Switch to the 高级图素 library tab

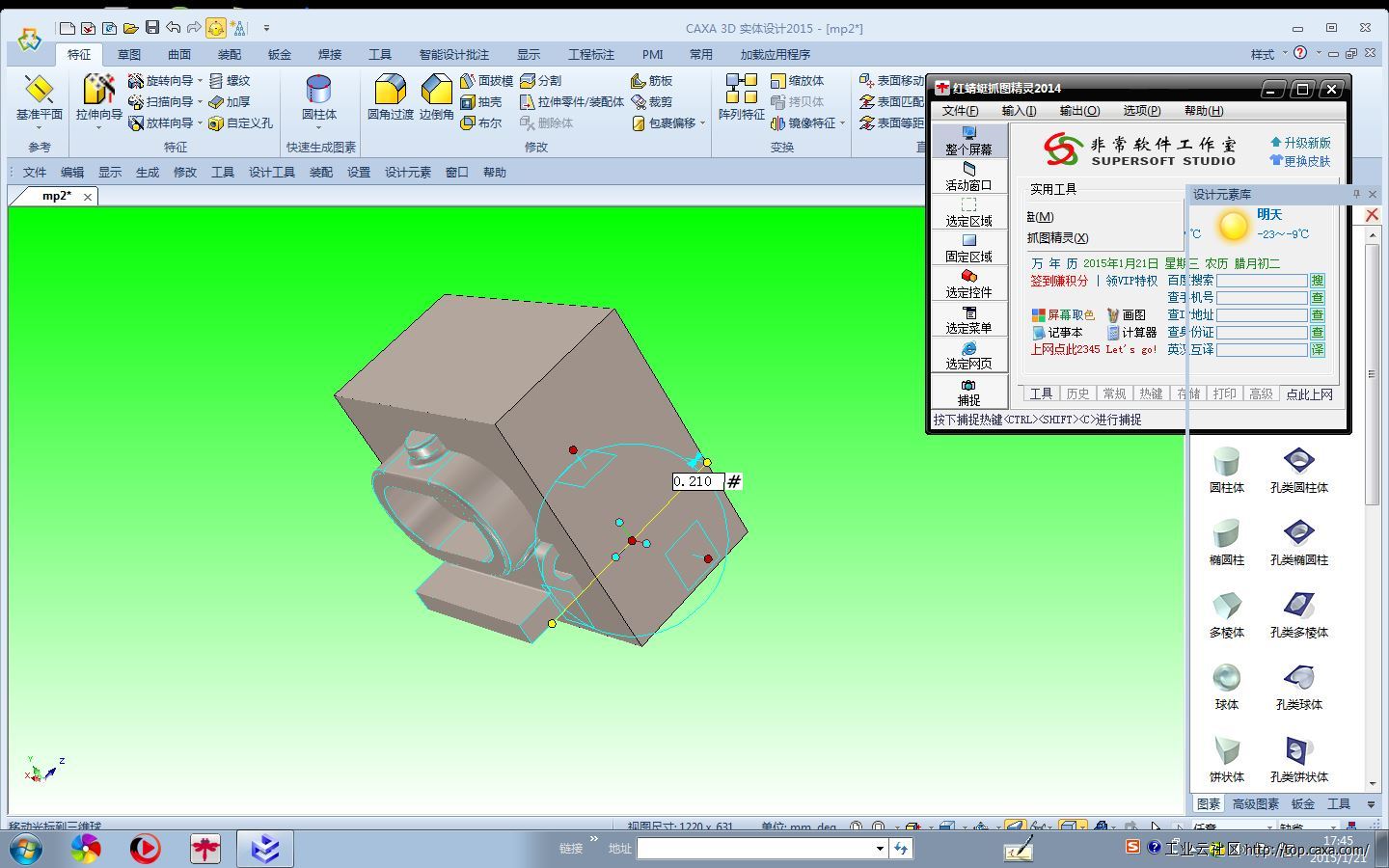coord(1256,803)
